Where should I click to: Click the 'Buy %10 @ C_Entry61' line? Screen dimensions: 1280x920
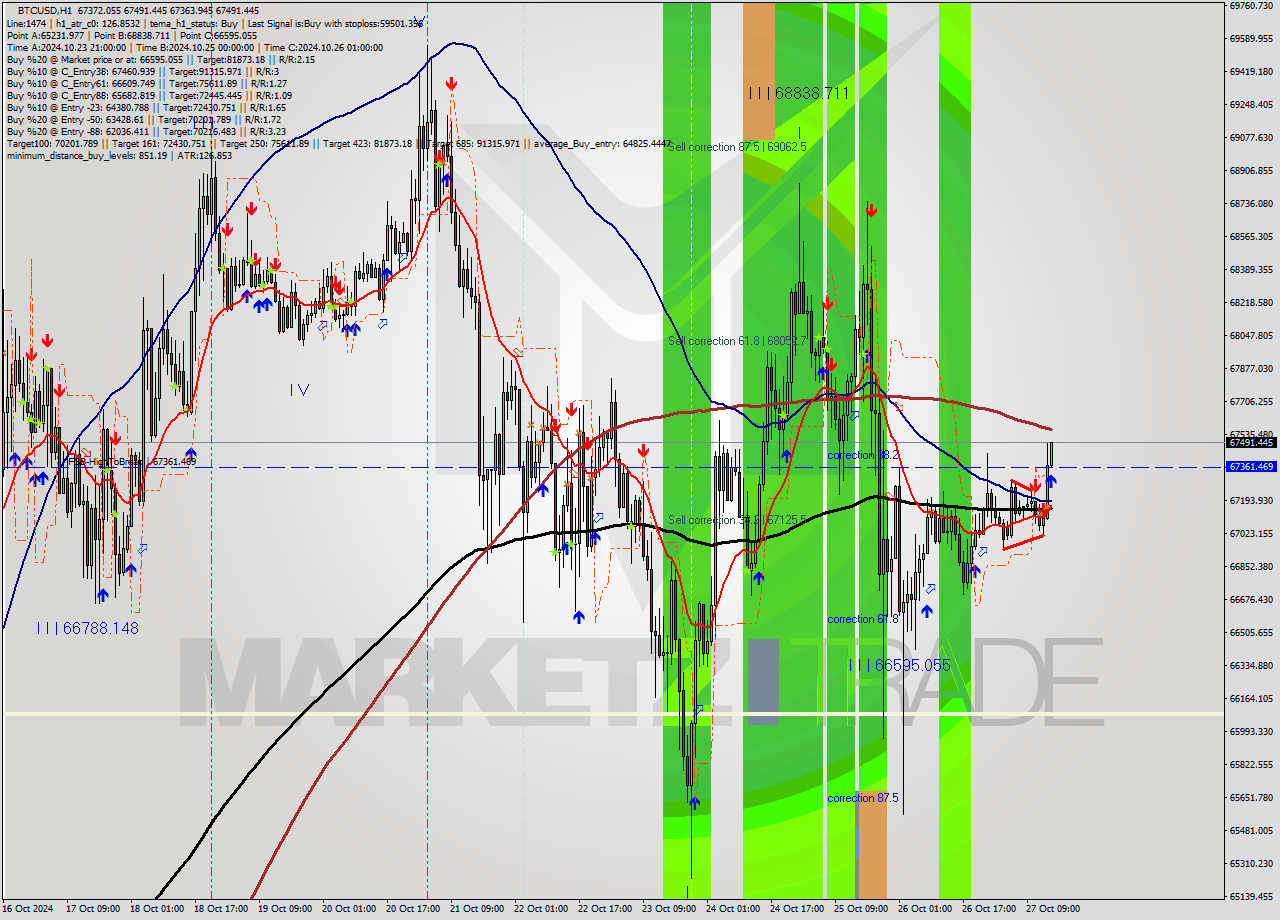click(x=146, y=84)
